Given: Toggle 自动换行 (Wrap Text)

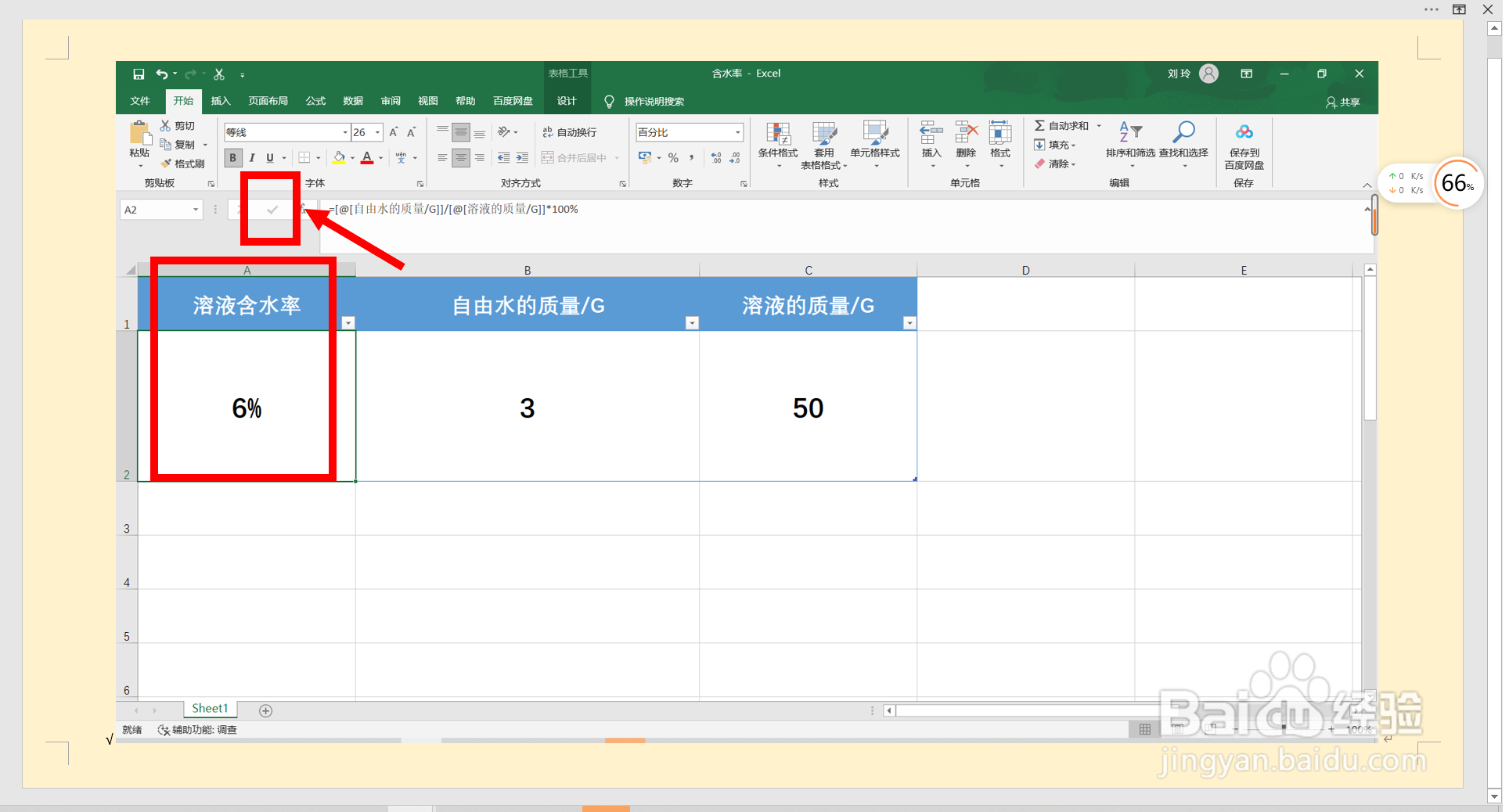Looking at the screenshot, I should coord(576,131).
